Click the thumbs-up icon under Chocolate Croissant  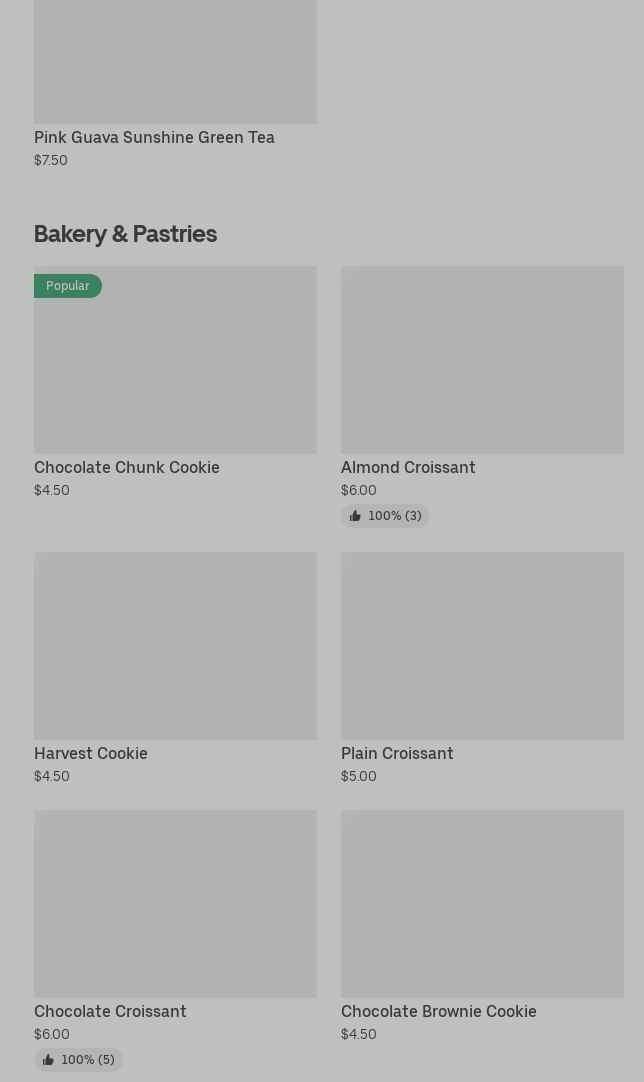(x=48, y=1060)
